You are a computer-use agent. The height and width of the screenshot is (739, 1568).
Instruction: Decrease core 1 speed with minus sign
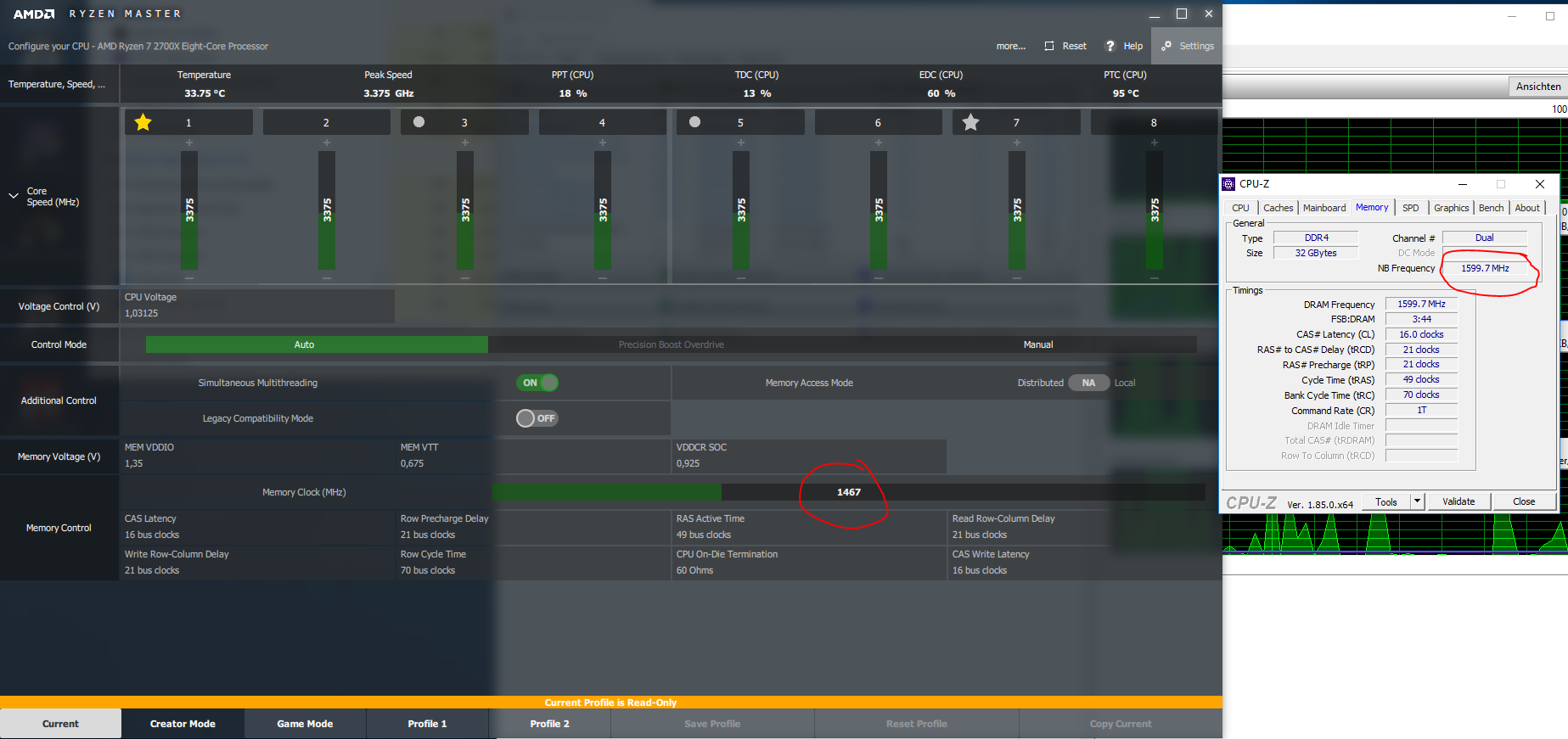188,277
